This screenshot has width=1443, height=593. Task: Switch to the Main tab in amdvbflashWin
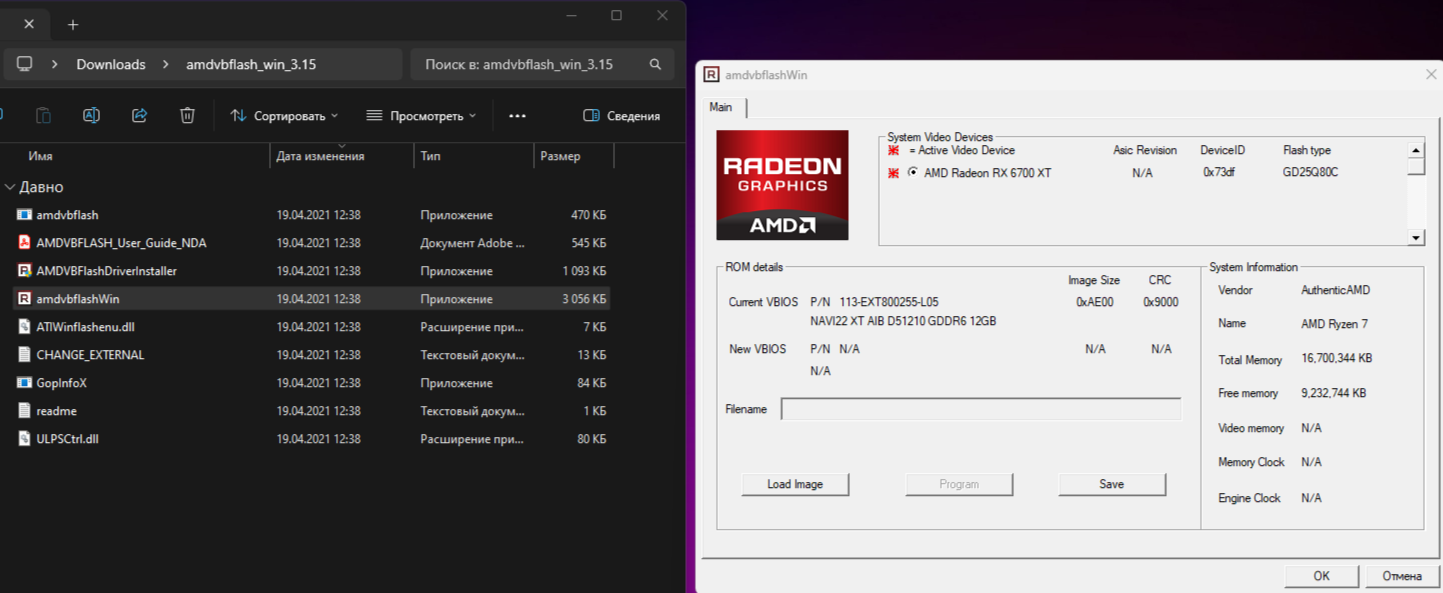721,107
